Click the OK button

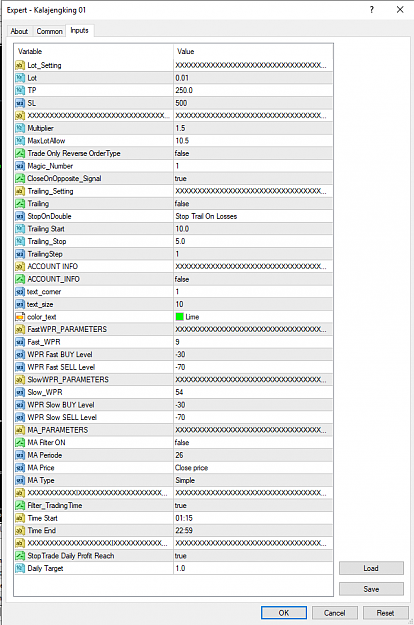284,613
